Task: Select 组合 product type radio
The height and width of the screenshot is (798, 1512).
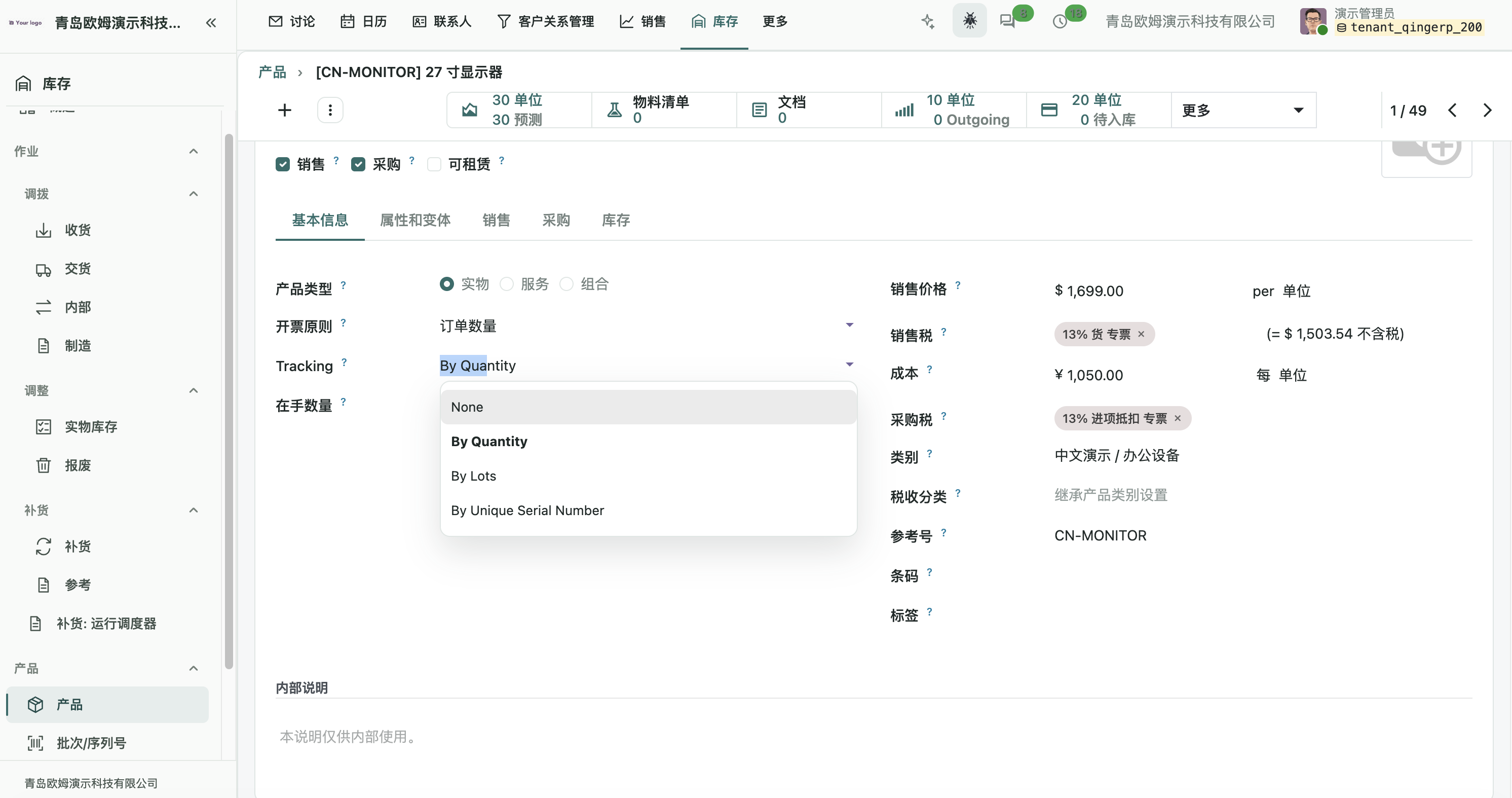Action: 566,284
